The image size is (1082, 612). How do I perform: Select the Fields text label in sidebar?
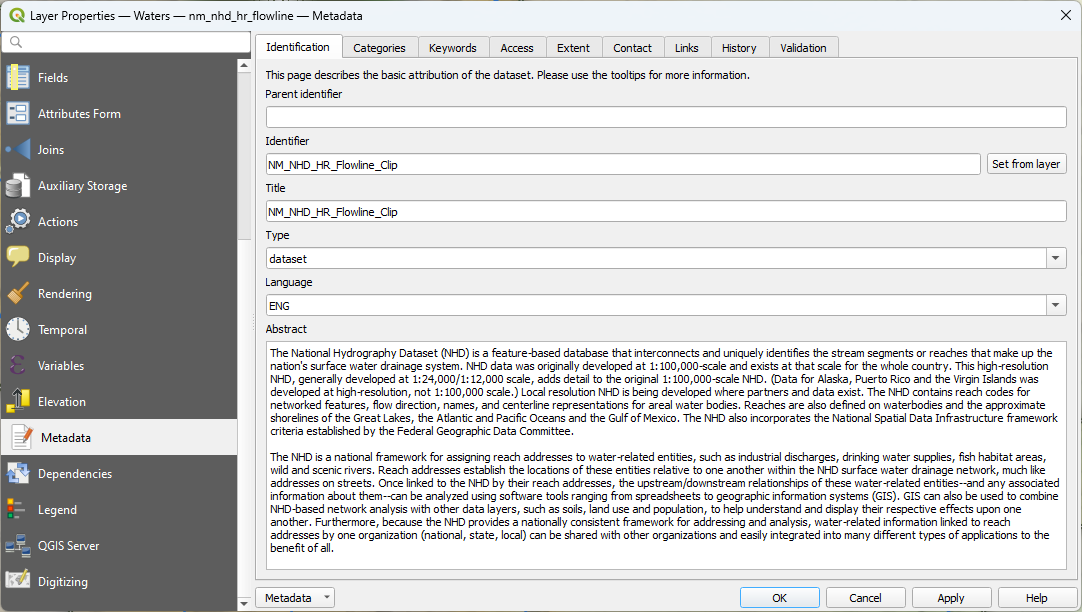pos(53,78)
